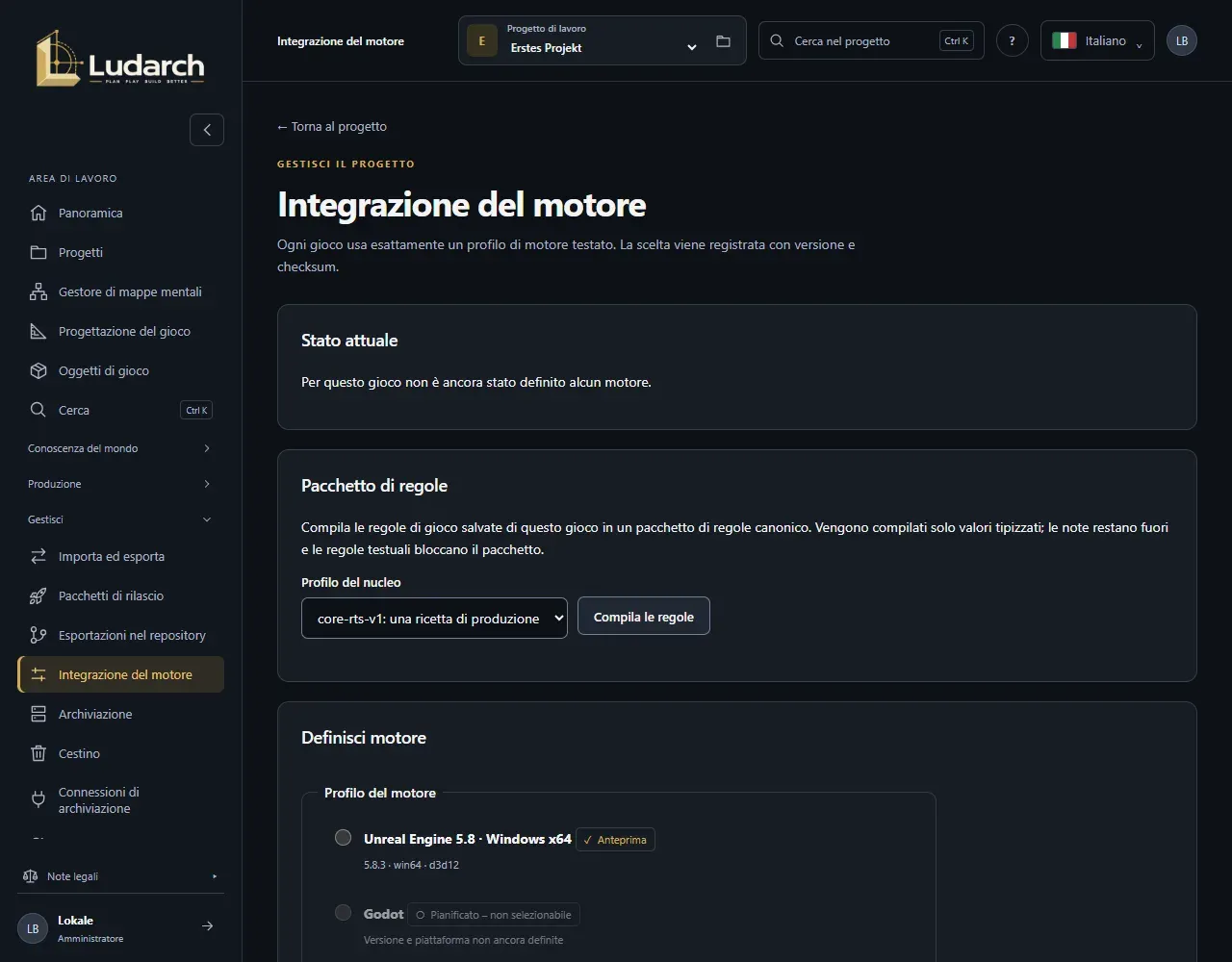
Task: Click the Note legali scales icon
Action: point(30,876)
